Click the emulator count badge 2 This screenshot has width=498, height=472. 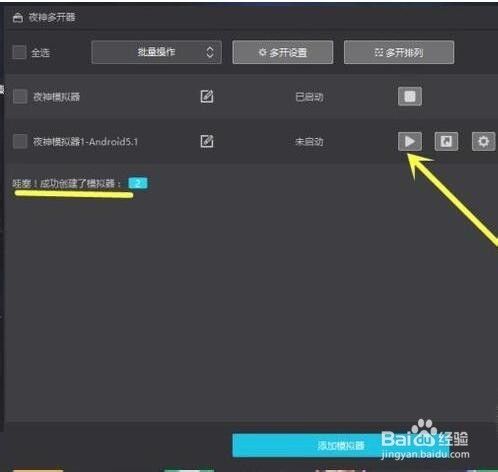138,183
